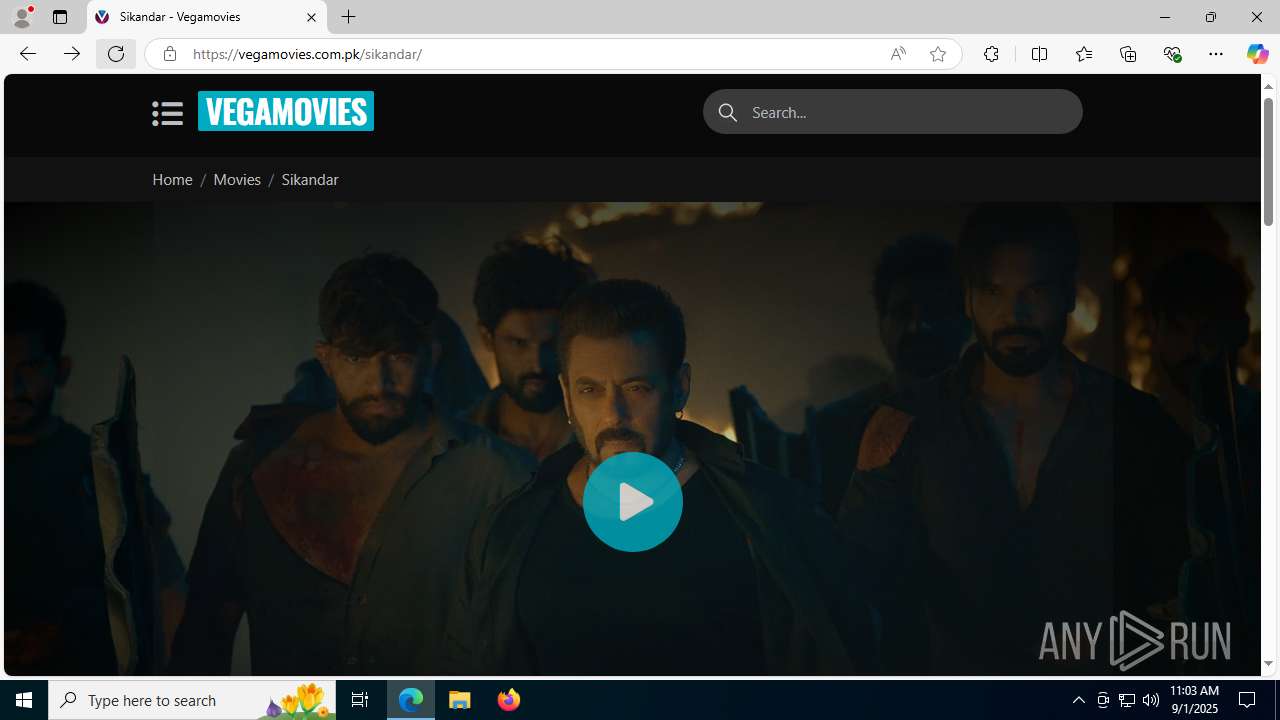Open Collections panel
The height and width of the screenshot is (720, 1280).
click(1128, 54)
